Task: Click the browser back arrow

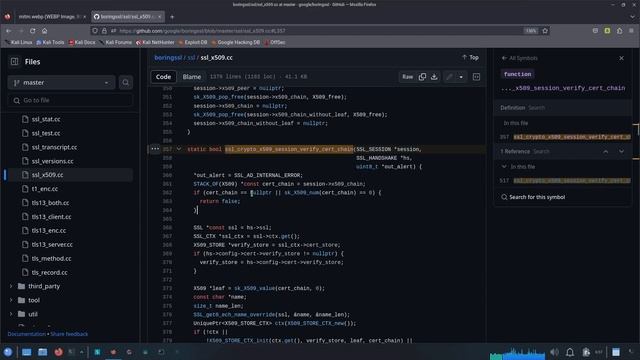Action: coord(9,31)
